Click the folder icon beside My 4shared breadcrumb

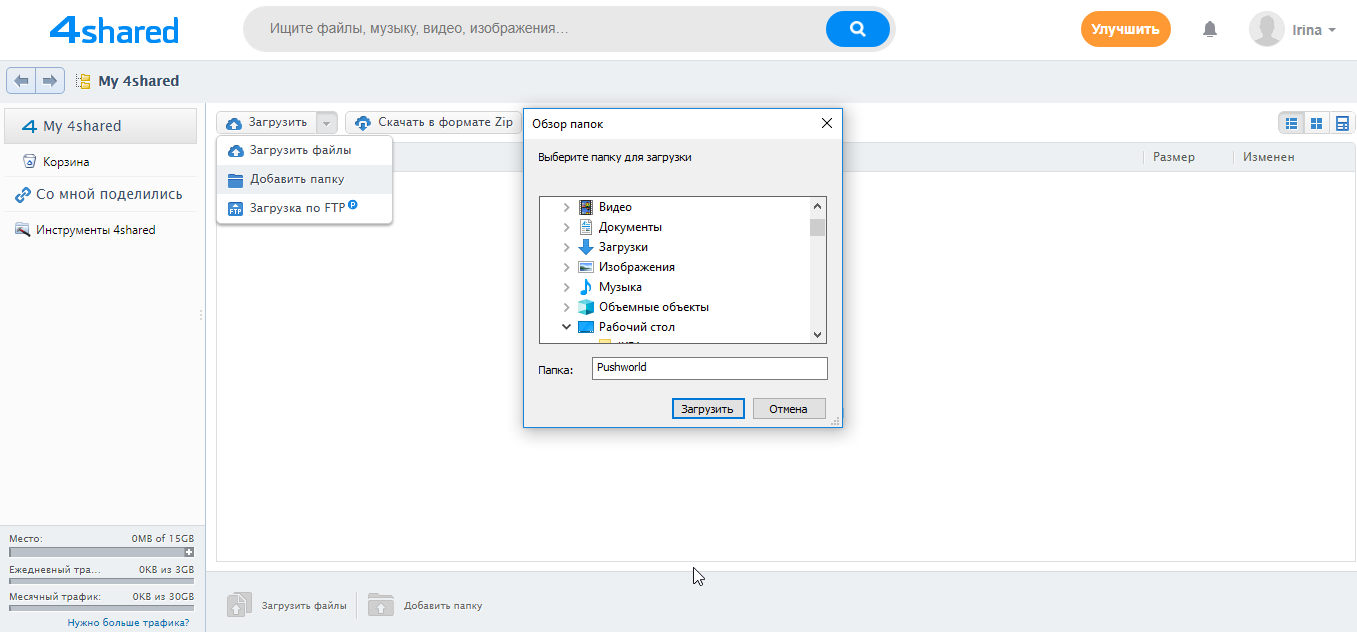[x=84, y=81]
